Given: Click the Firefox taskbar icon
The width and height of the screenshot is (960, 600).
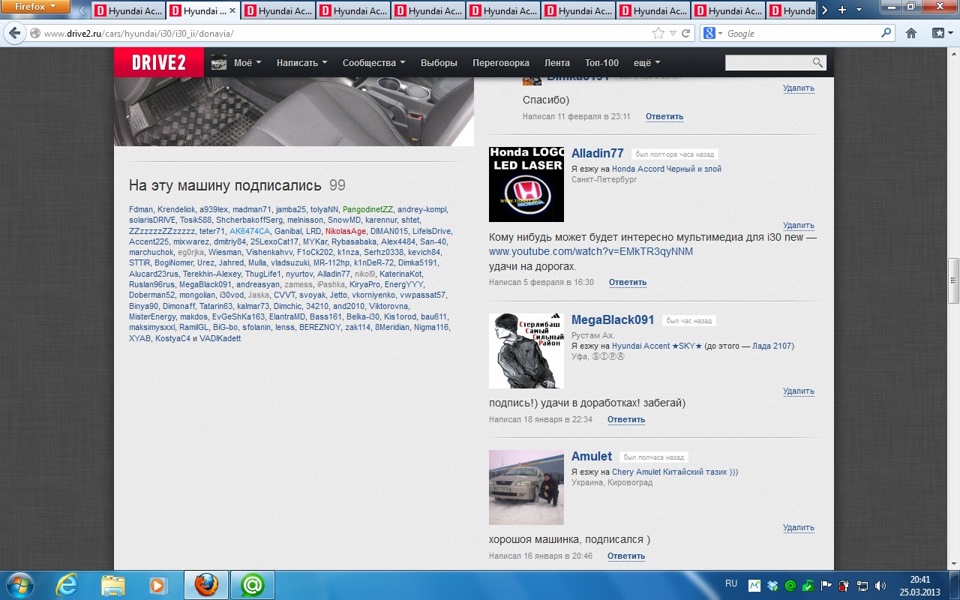Looking at the screenshot, I should [206, 585].
